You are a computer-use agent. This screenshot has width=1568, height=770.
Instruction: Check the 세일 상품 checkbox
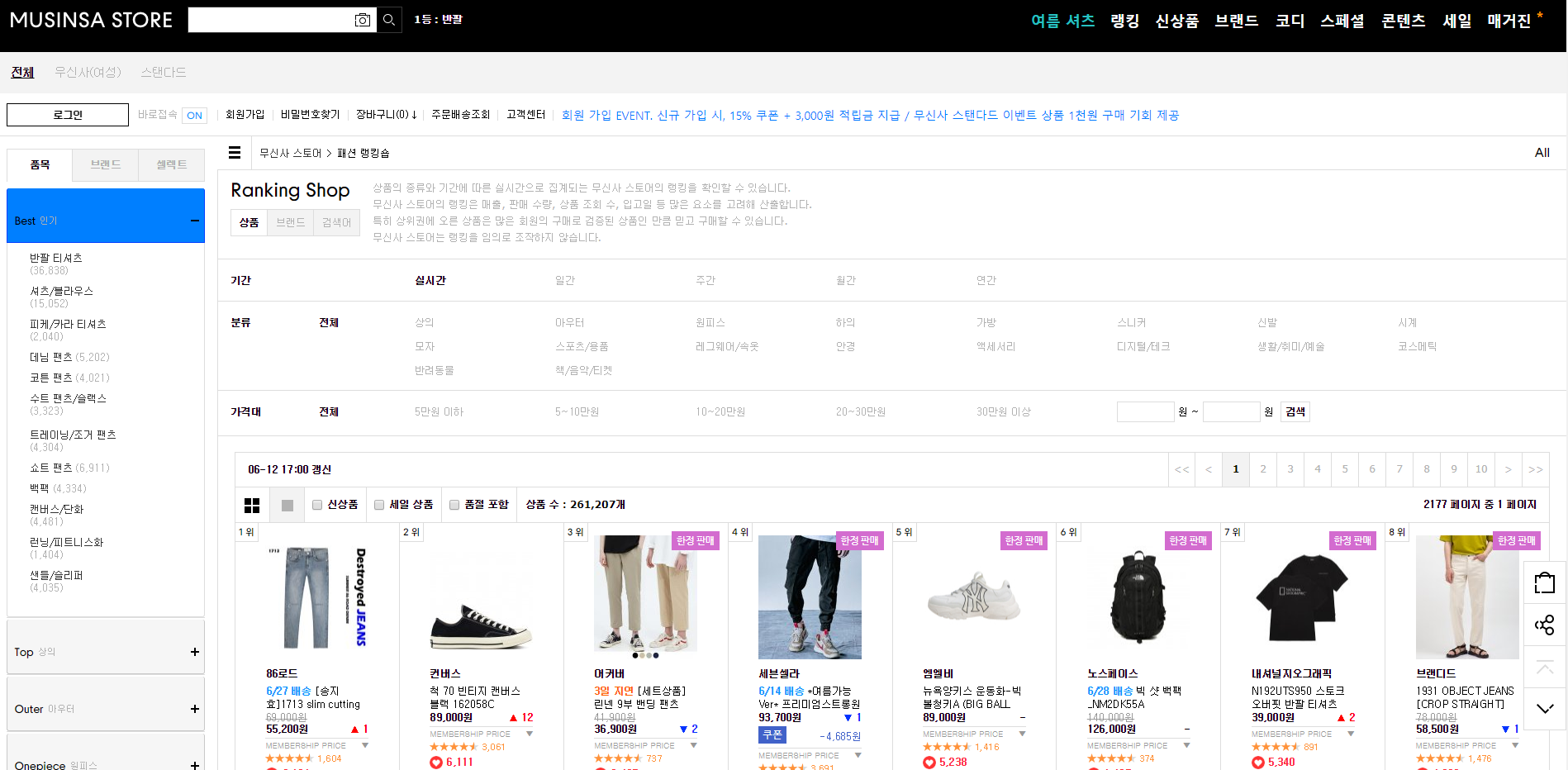pos(379,505)
